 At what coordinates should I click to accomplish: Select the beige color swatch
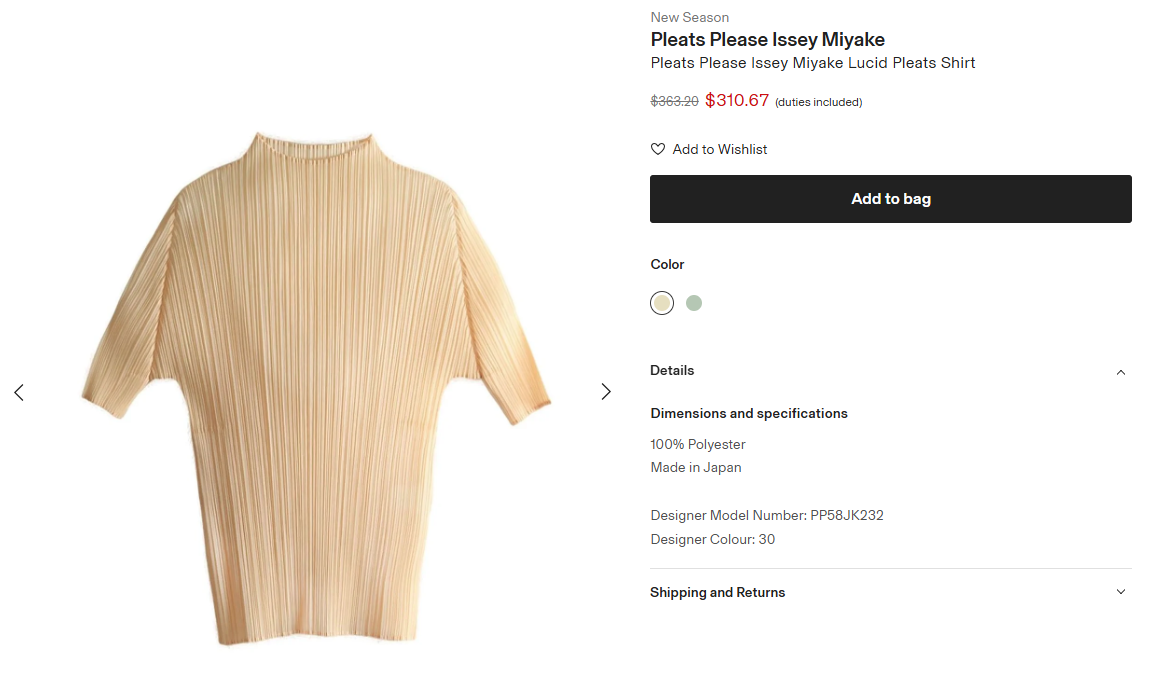[x=662, y=303]
